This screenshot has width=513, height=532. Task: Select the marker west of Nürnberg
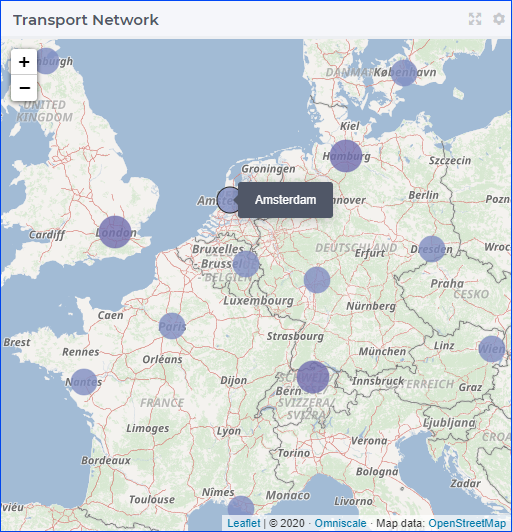coord(317,280)
